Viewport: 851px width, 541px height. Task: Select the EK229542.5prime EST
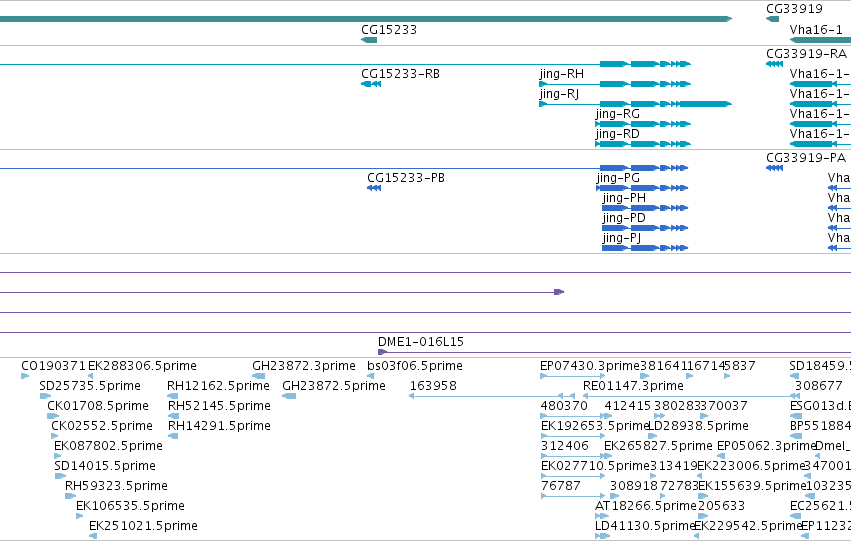pos(748,526)
